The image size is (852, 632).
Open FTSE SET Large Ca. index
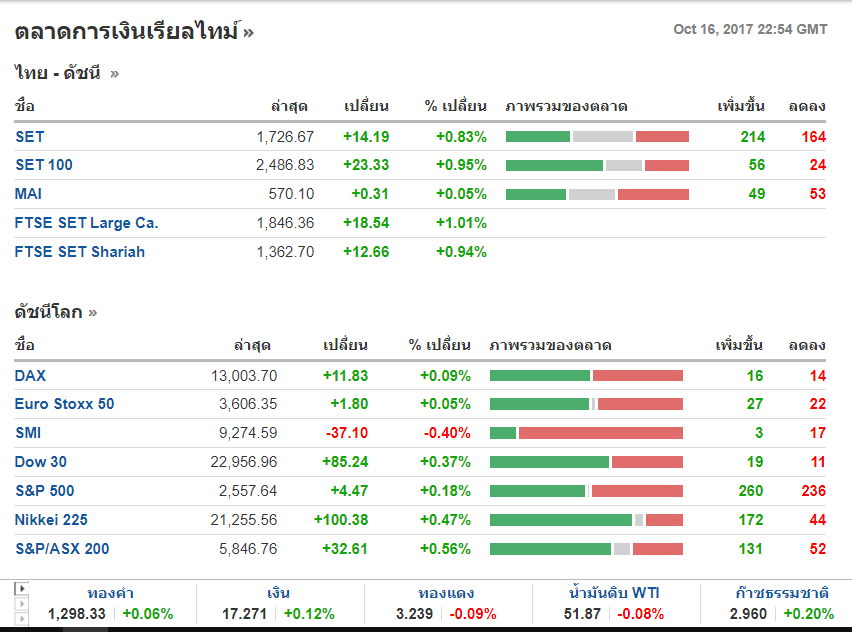point(87,223)
